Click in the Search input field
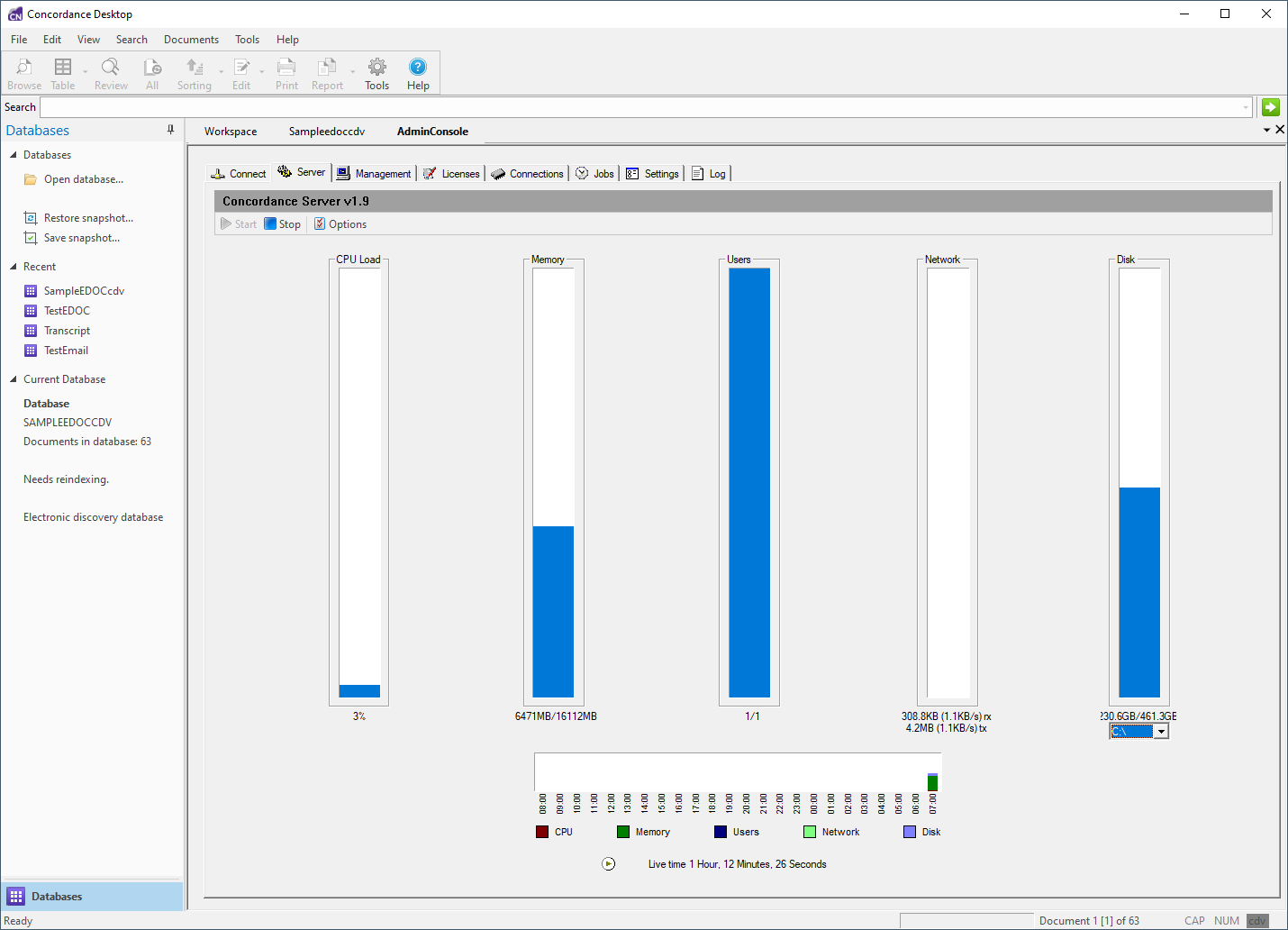This screenshot has height=930, width=1288. pyautogui.click(x=646, y=107)
